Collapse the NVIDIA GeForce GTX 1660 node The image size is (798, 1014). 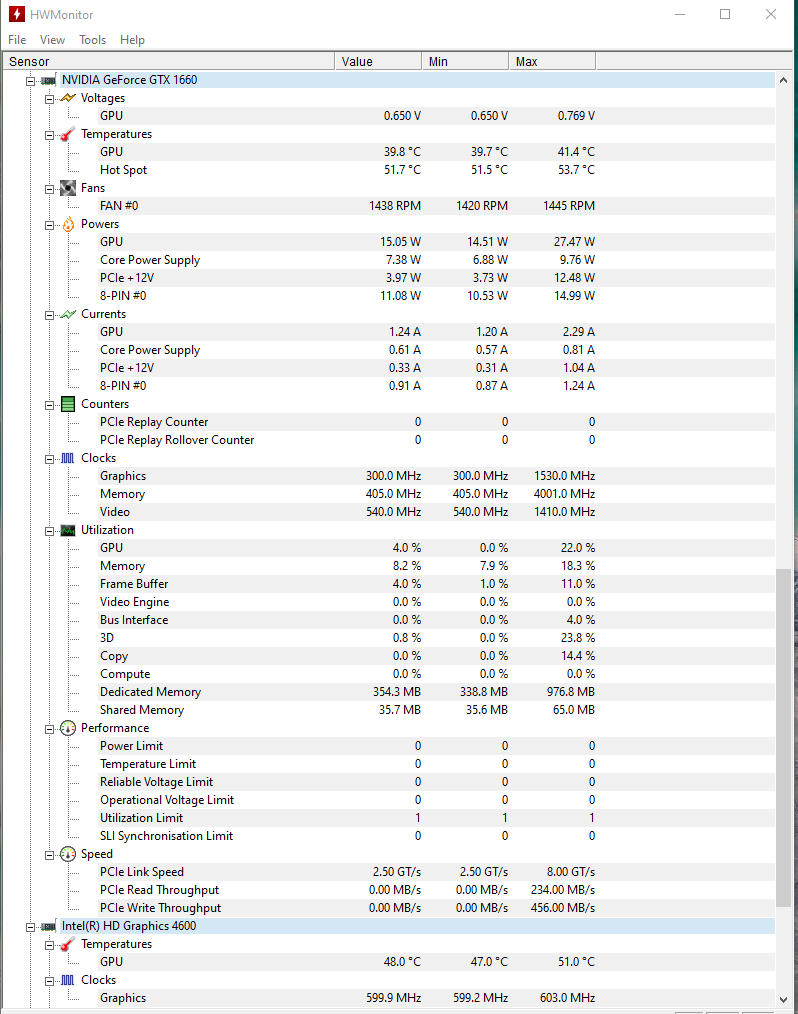tap(30, 81)
